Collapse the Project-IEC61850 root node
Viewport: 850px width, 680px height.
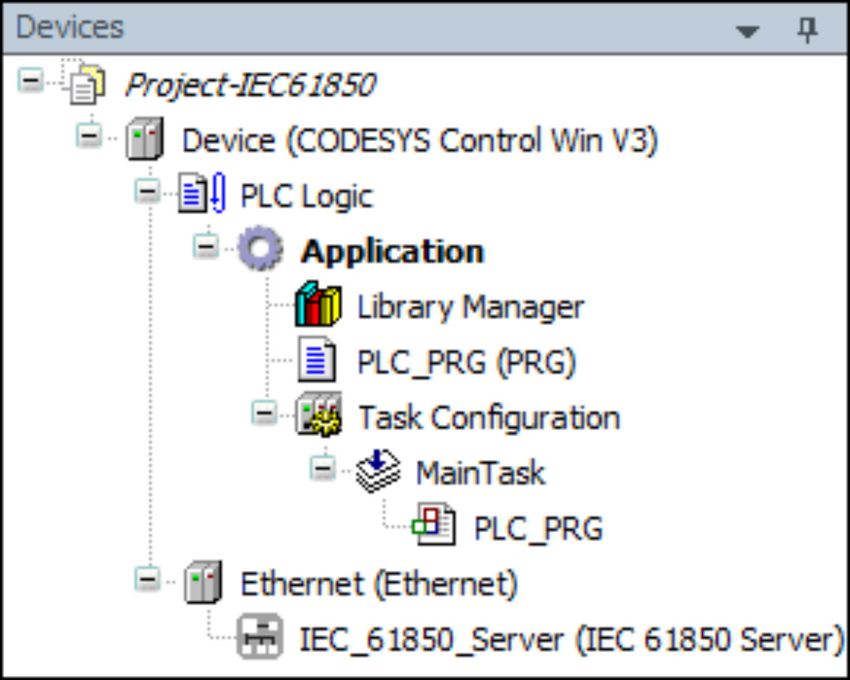click(30, 81)
